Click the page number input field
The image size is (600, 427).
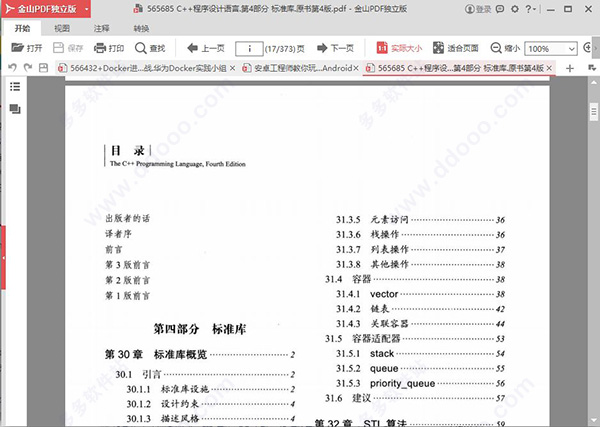coord(249,49)
